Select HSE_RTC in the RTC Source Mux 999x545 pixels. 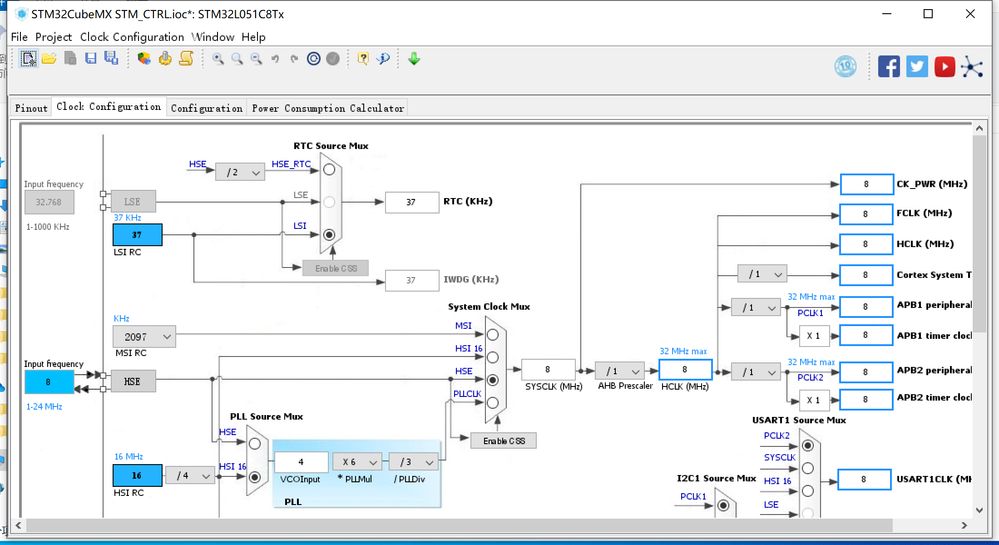coord(329,170)
